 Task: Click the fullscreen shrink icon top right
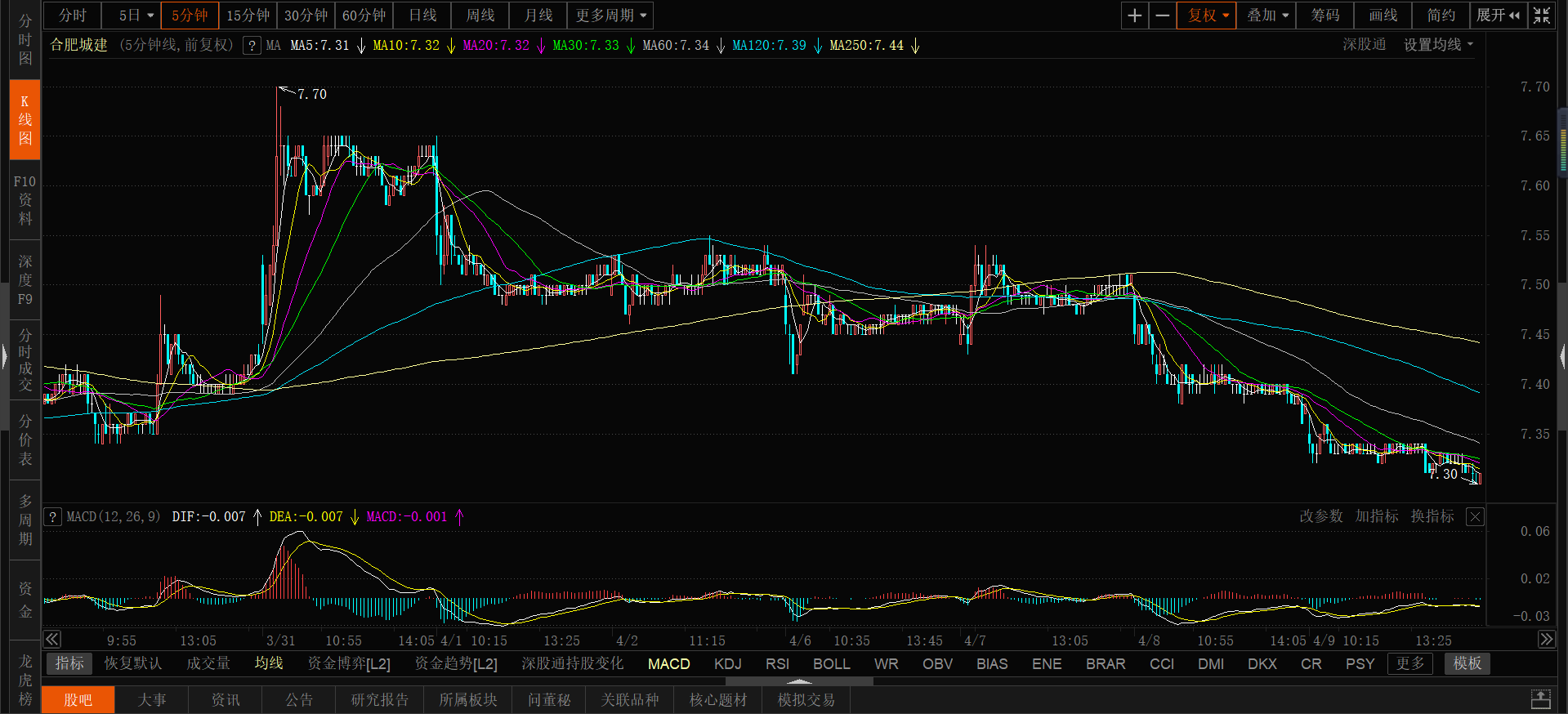1541,16
